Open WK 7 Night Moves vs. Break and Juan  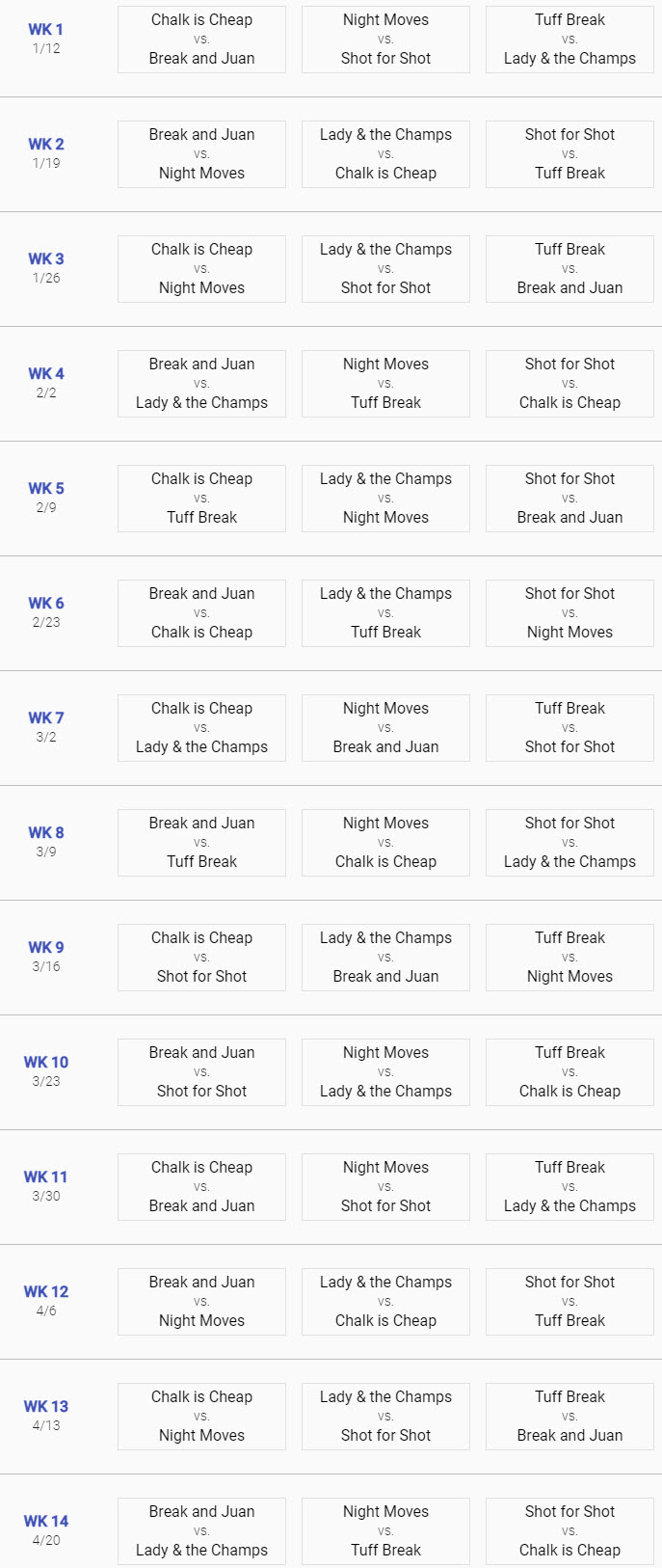tap(385, 728)
